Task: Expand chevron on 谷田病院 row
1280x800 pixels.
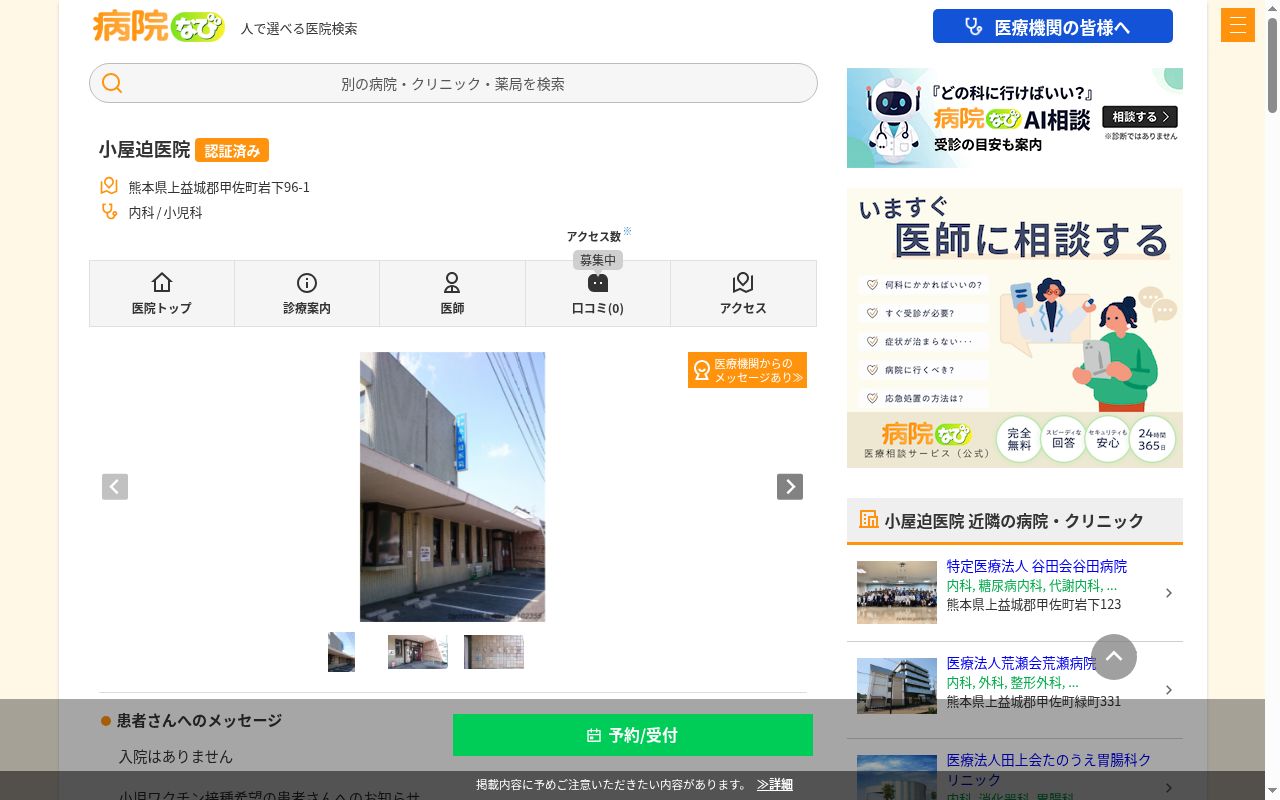Action: coord(1169,593)
